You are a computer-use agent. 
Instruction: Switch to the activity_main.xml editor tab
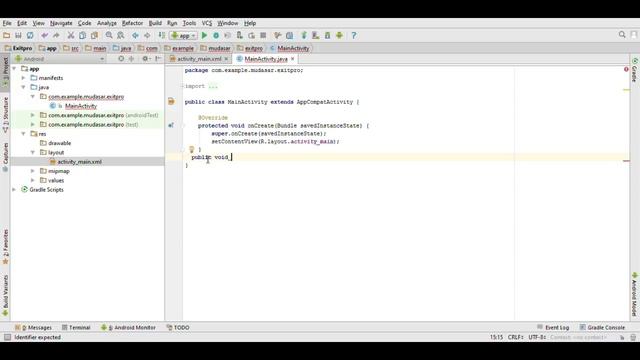(199, 59)
